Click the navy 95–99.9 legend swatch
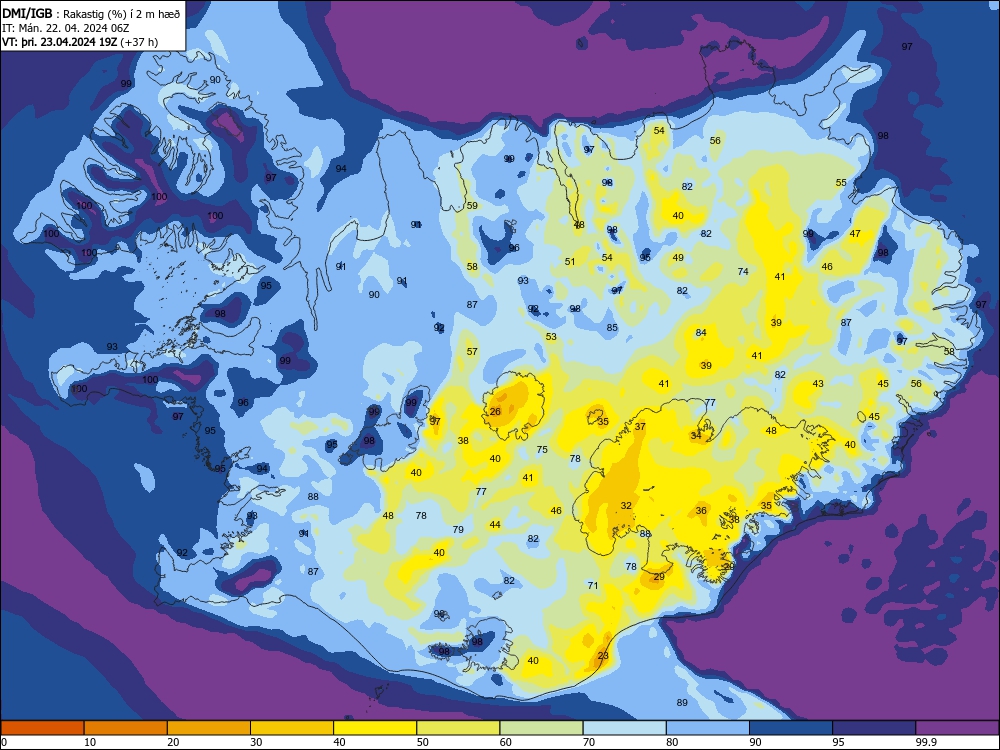Screen dimensions: 1000x750 [x=874, y=728]
